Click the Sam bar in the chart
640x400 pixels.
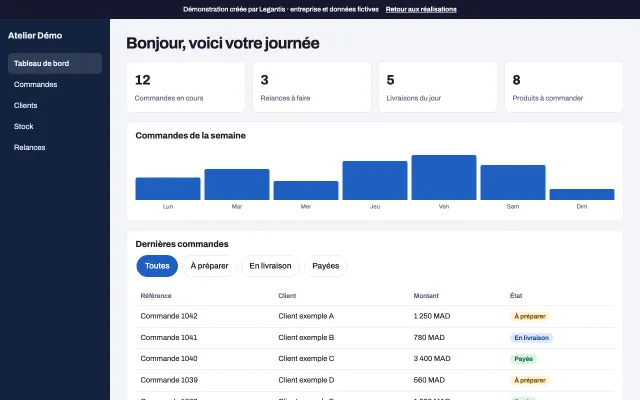point(513,182)
